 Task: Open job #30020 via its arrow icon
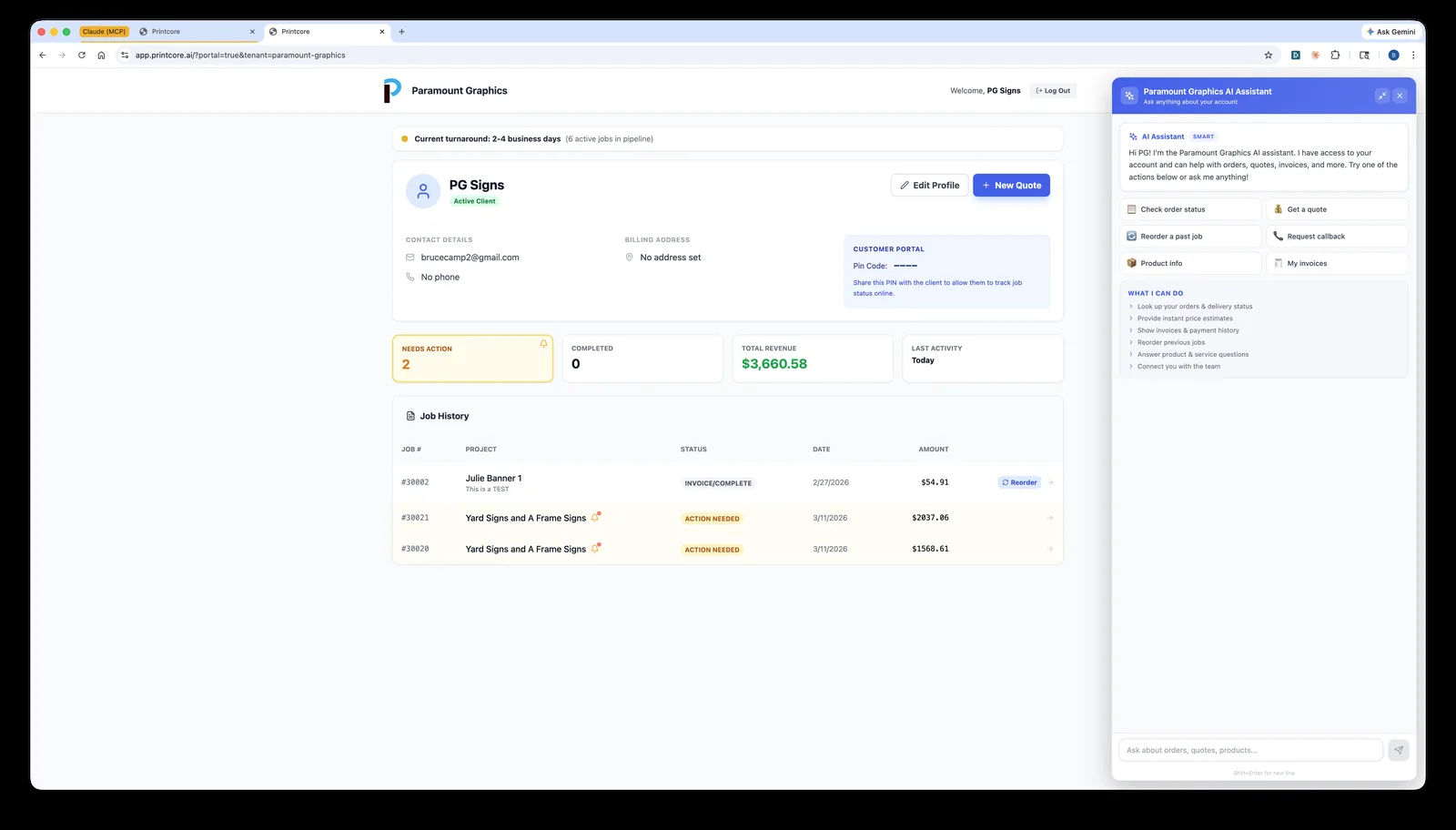point(1050,549)
